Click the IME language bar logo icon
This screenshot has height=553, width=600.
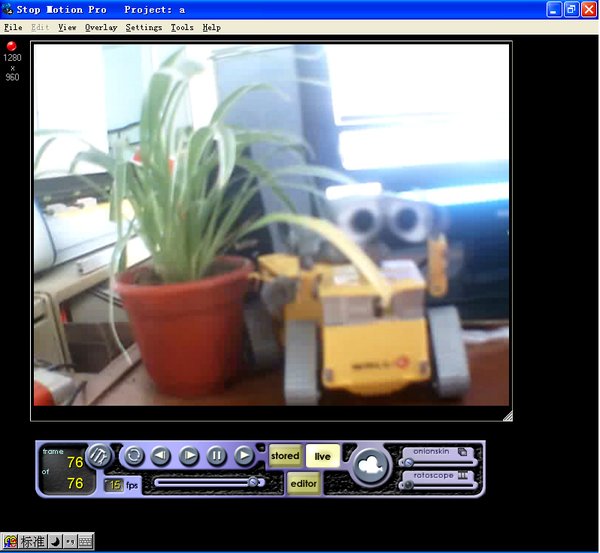(10, 542)
